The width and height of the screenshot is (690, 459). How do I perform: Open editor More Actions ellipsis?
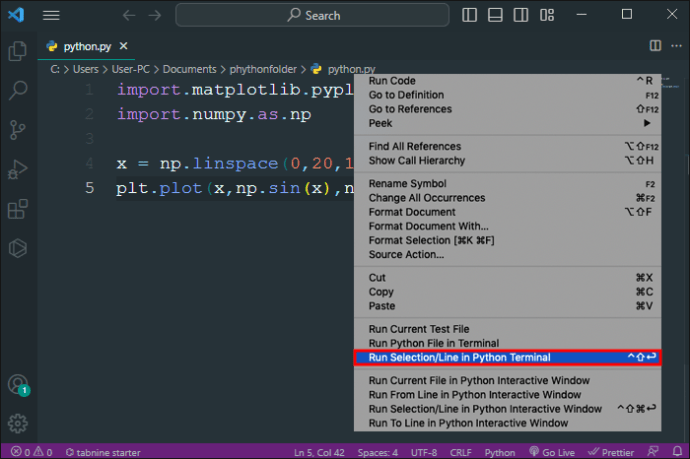(x=676, y=46)
